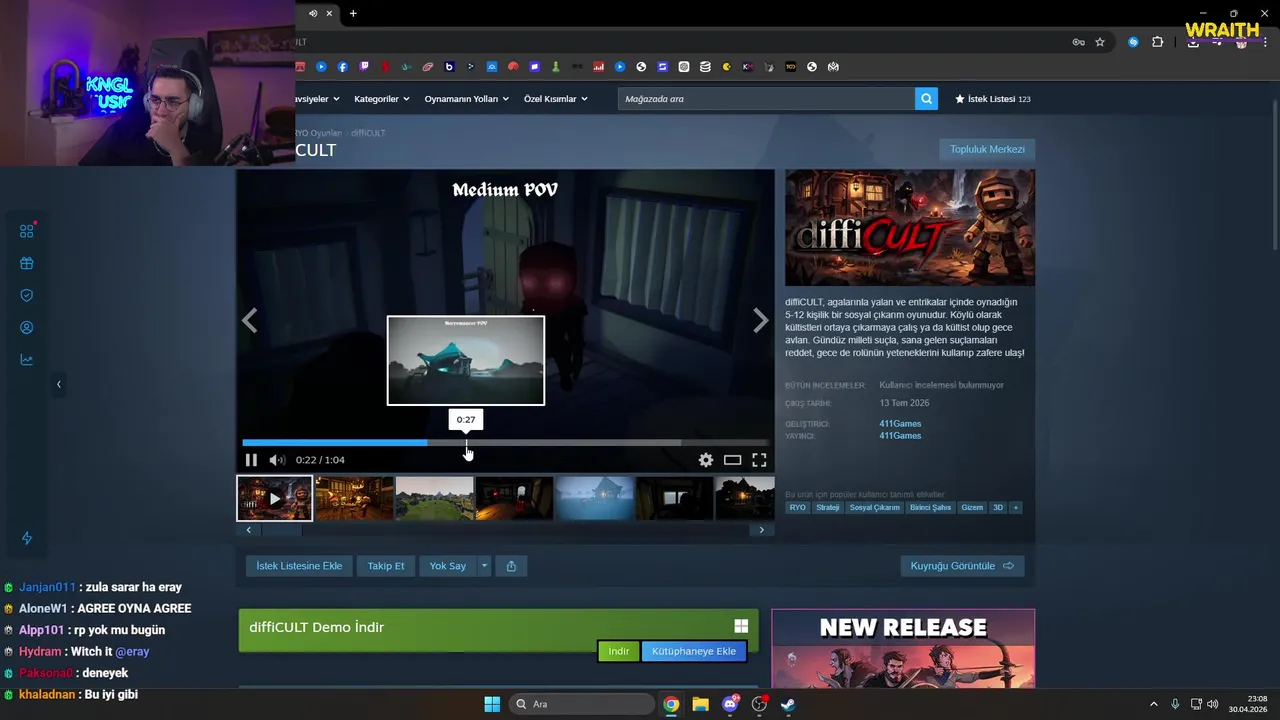Collapse the left sidebar with chevron
The image size is (1280, 720).
coord(58,384)
